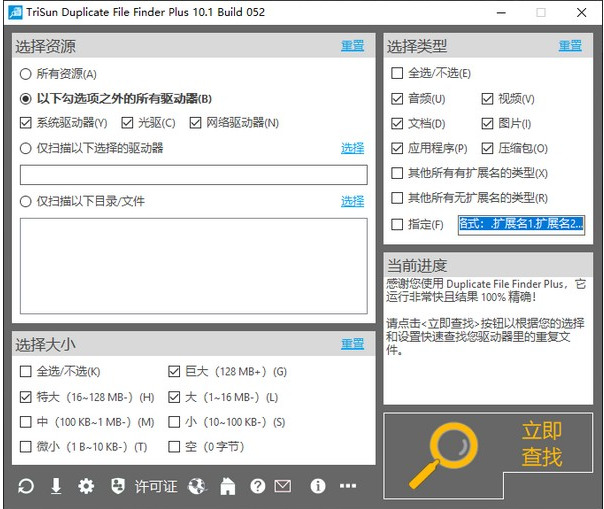Click 重置 link in 选择资源 header
The image size is (604, 509).
pos(352,46)
